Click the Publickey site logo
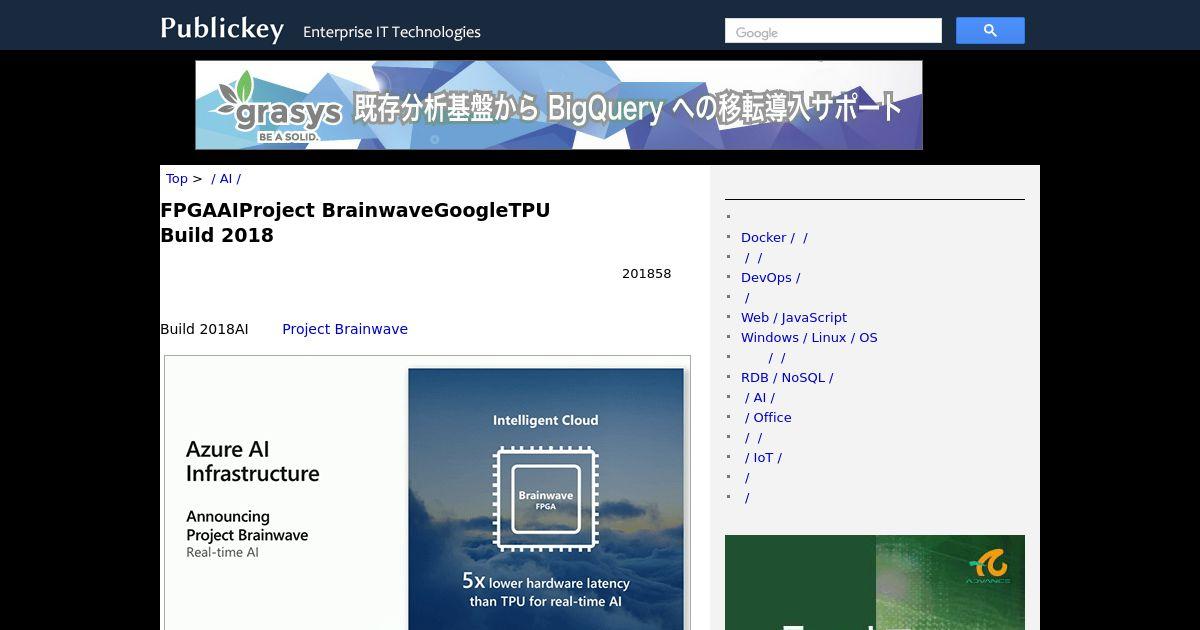The image size is (1200, 630). (222, 29)
